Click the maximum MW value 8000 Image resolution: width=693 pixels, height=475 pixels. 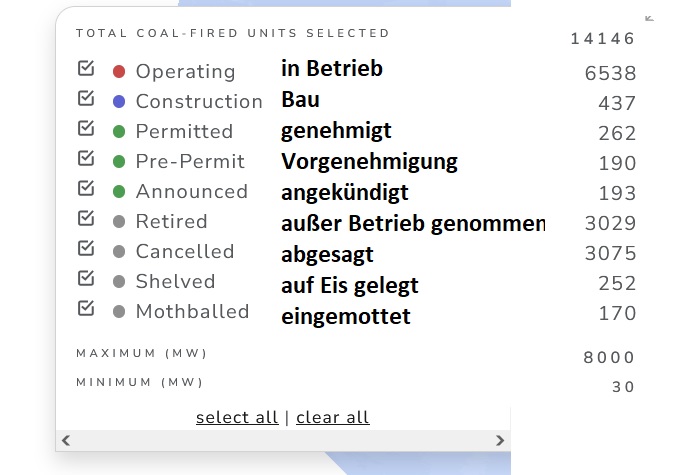pos(609,358)
